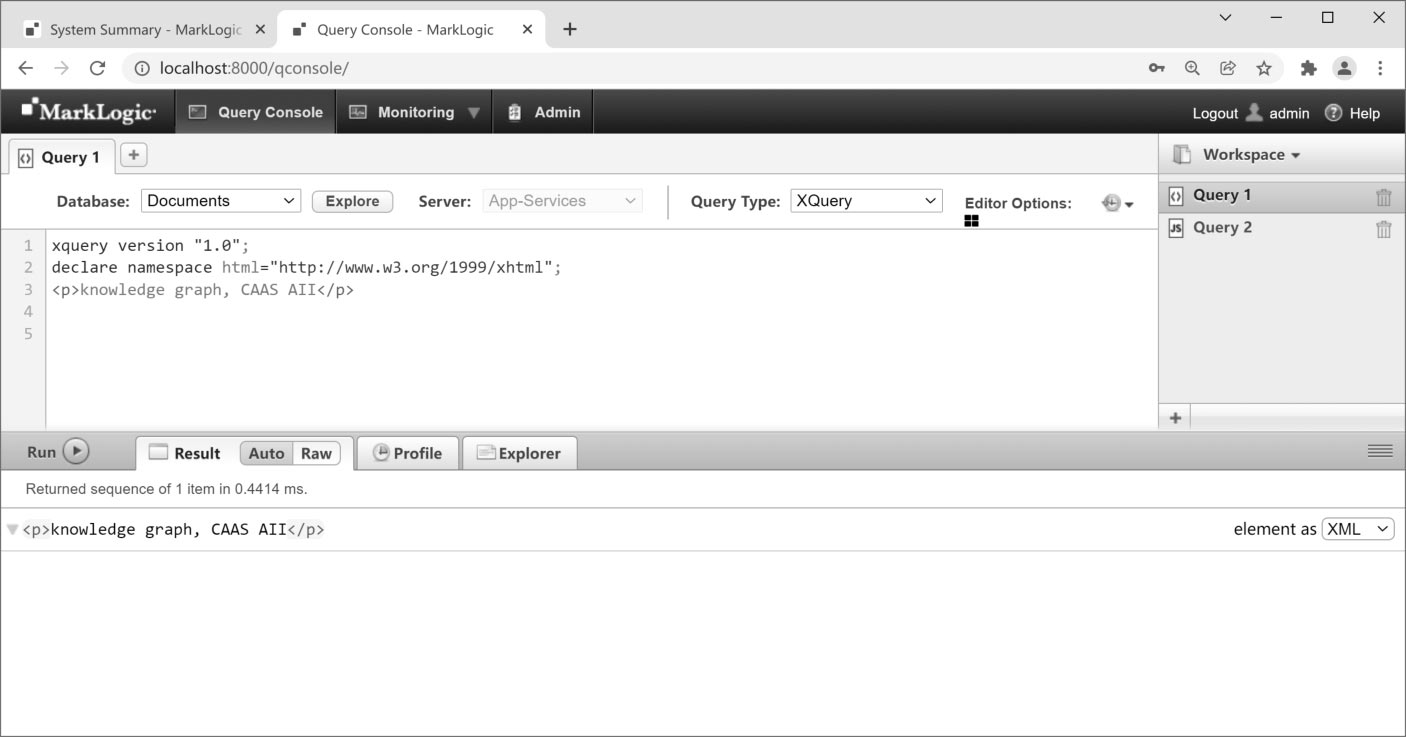
Task: Select Query 2 in workspace list
Action: [1222, 228]
